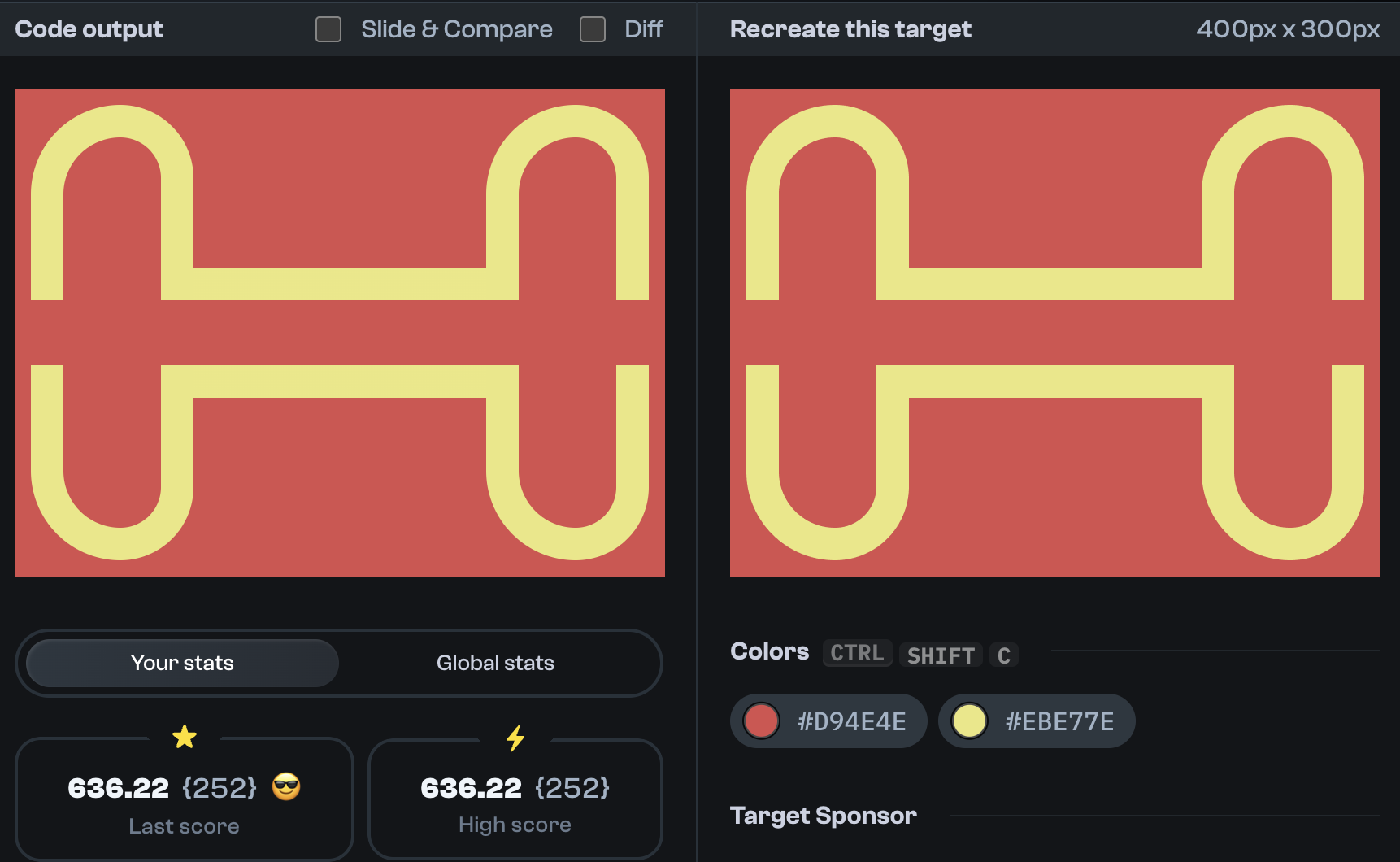The width and height of the screenshot is (1400, 862).
Task: Click the star icon above Last score
Action: pos(185,737)
